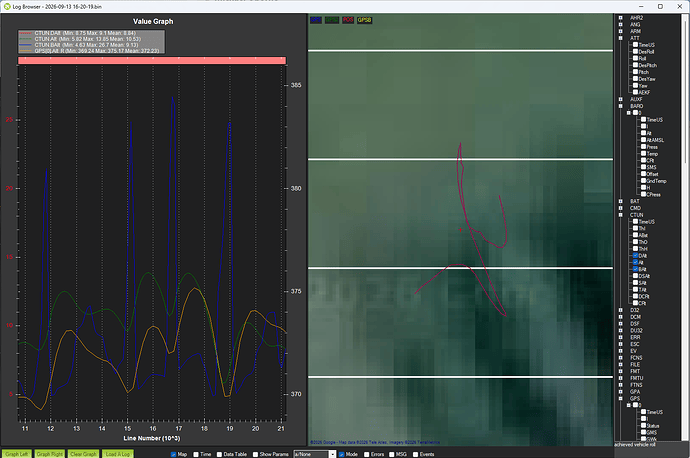Expand the AUXF tree node
The width and height of the screenshot is (690, 458).
620,99
